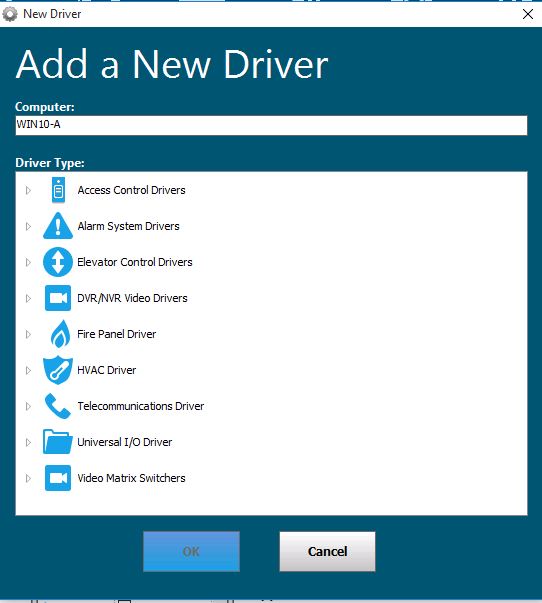Expand the Access Control Drivers node
The width and height of the screenshot is (542, 603).
(28, 190)
